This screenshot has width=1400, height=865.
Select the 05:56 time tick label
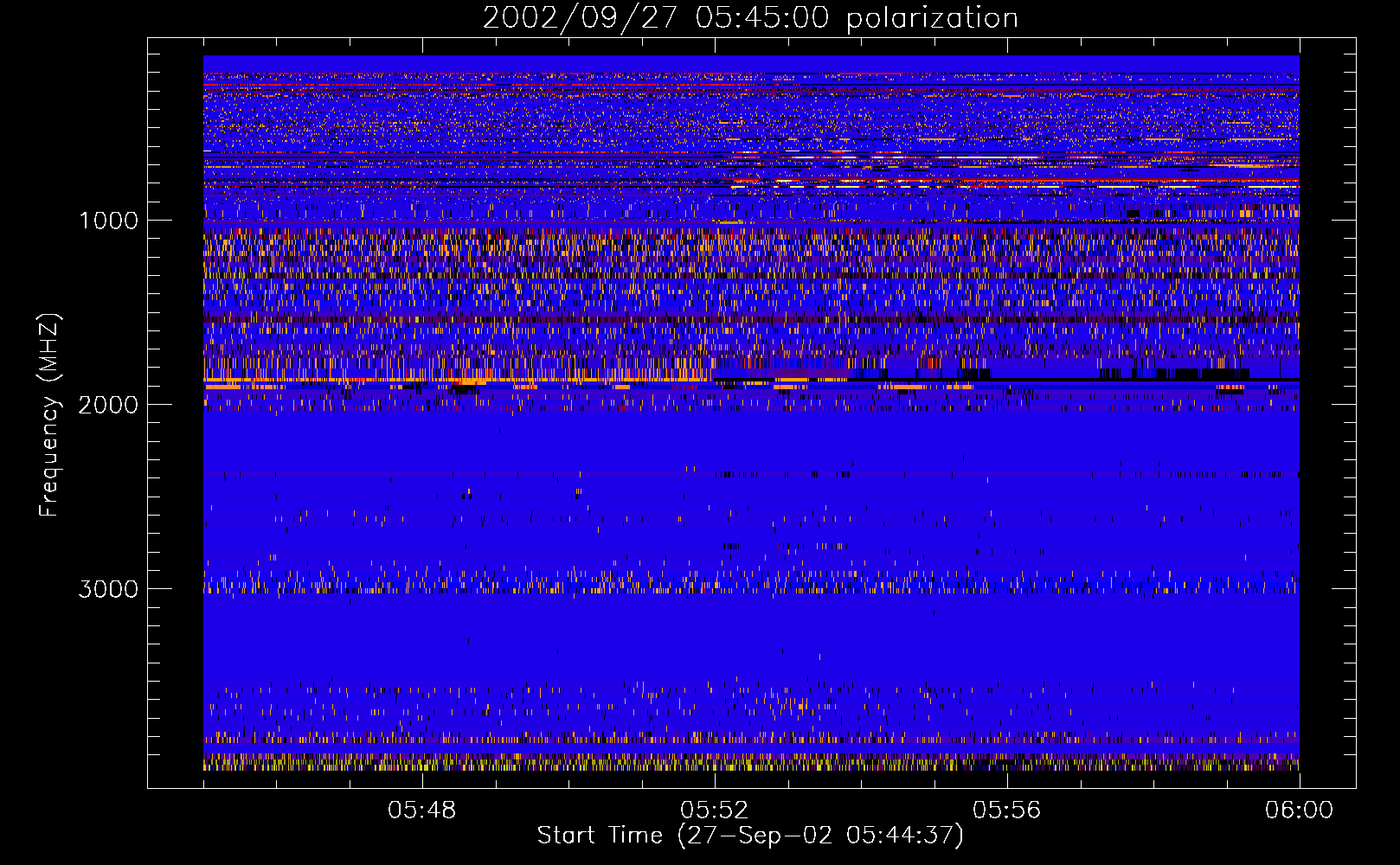click(x=1007, y=811)
